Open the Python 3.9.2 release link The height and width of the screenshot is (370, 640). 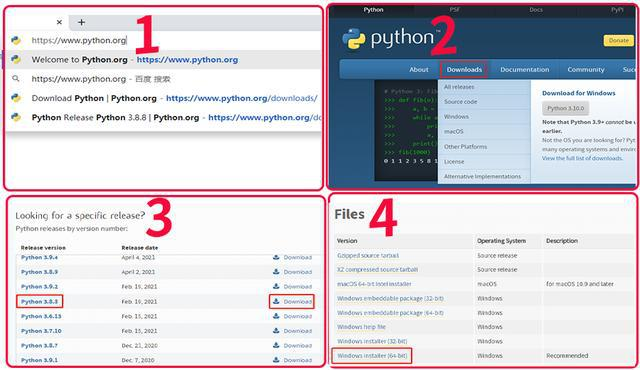(x=39, y=287)
